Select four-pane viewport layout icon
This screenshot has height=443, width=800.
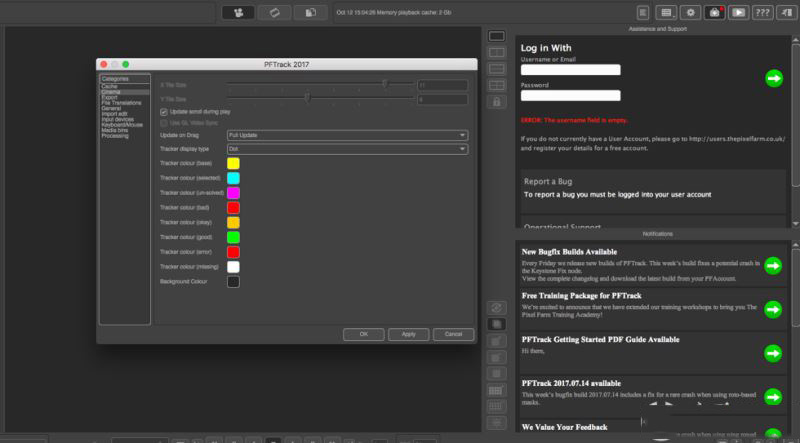tap(496, 85)
